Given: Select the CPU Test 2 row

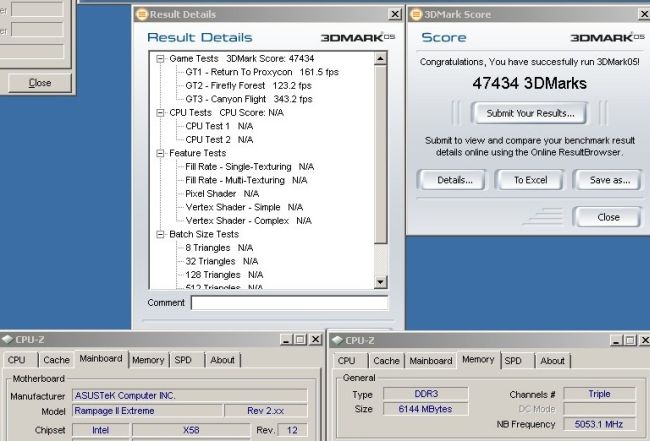Looking at the screenshot, I should (219, 140).
